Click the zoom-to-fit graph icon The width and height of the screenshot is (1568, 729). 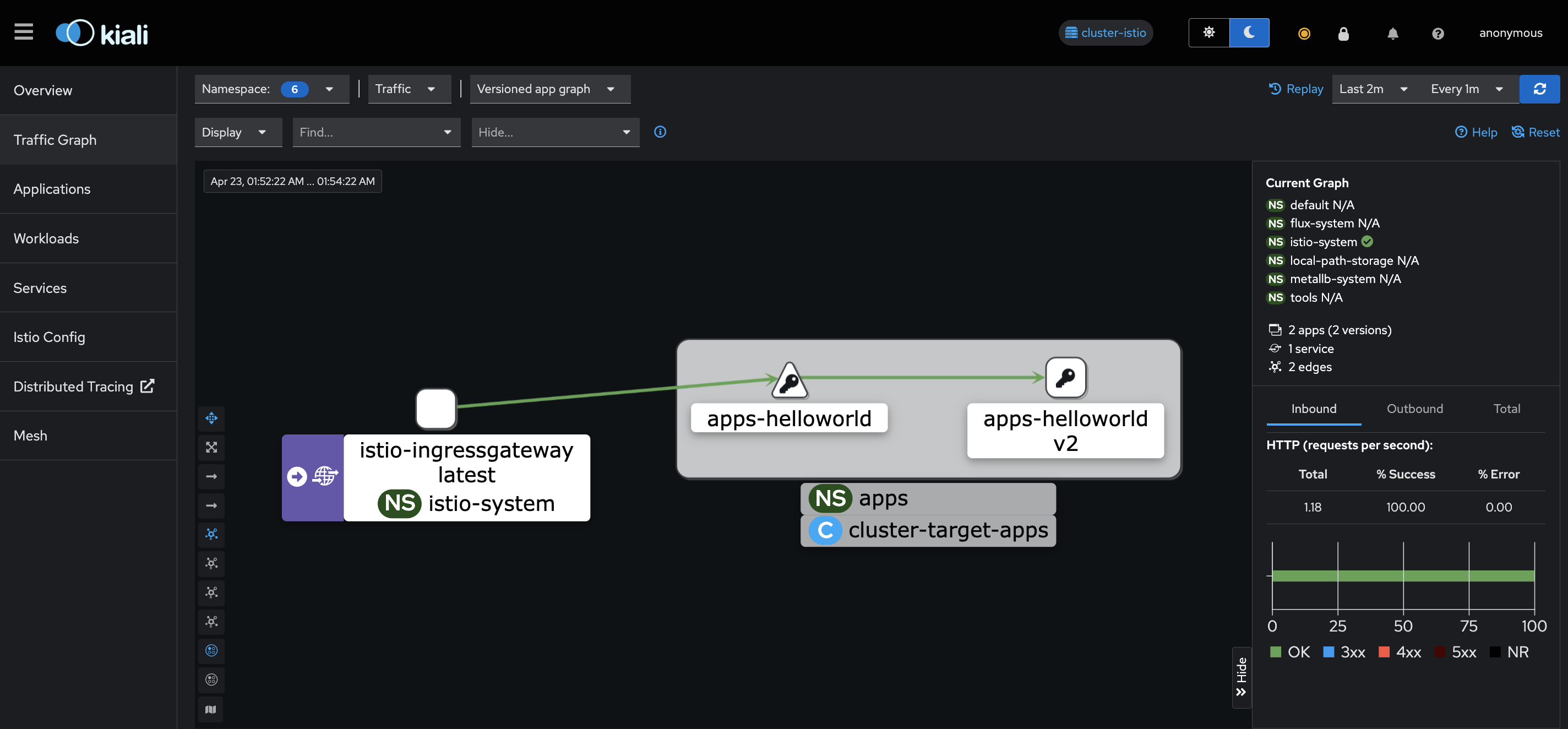(211, 447)
